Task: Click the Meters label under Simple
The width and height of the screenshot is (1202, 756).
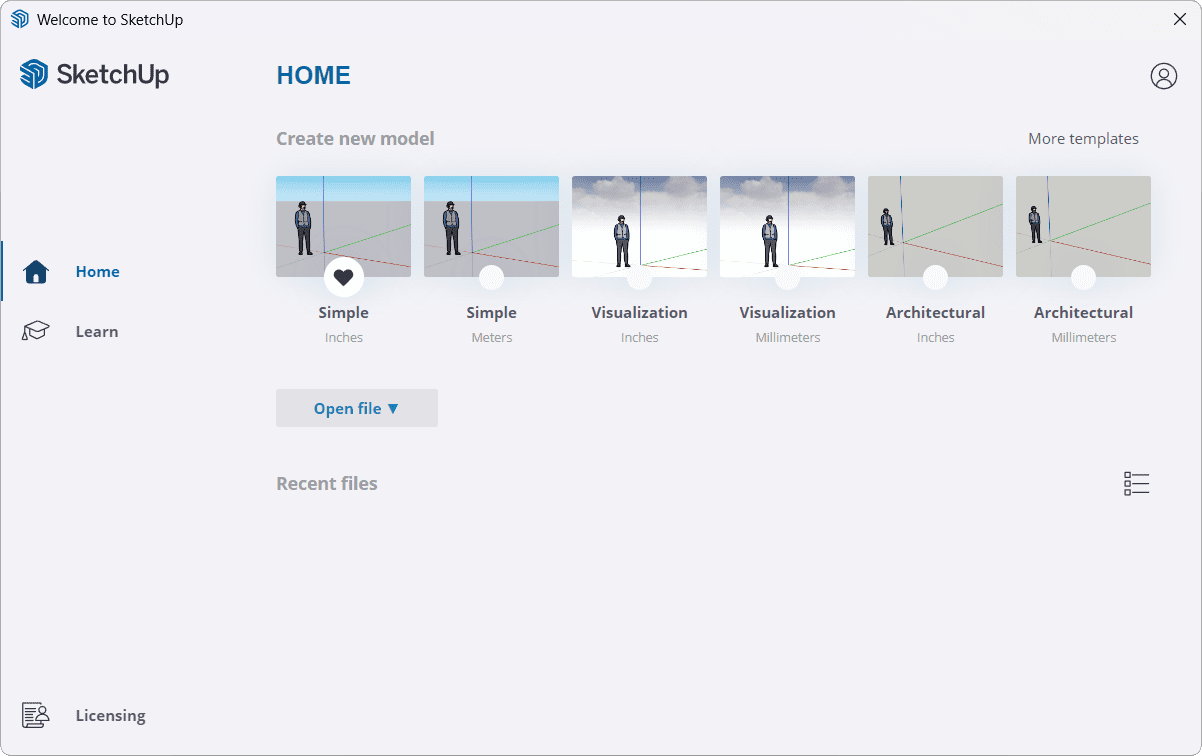Action: point(492,338)
